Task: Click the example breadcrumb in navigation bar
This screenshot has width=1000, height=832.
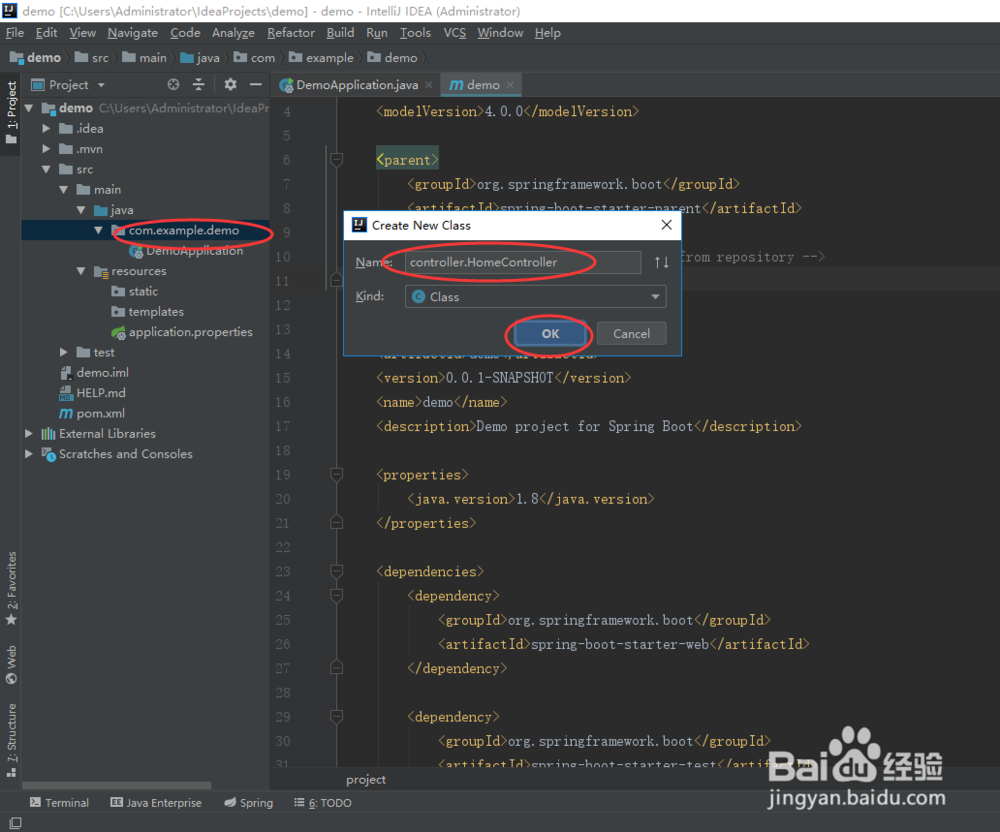Action: click(x=321, y=58)
